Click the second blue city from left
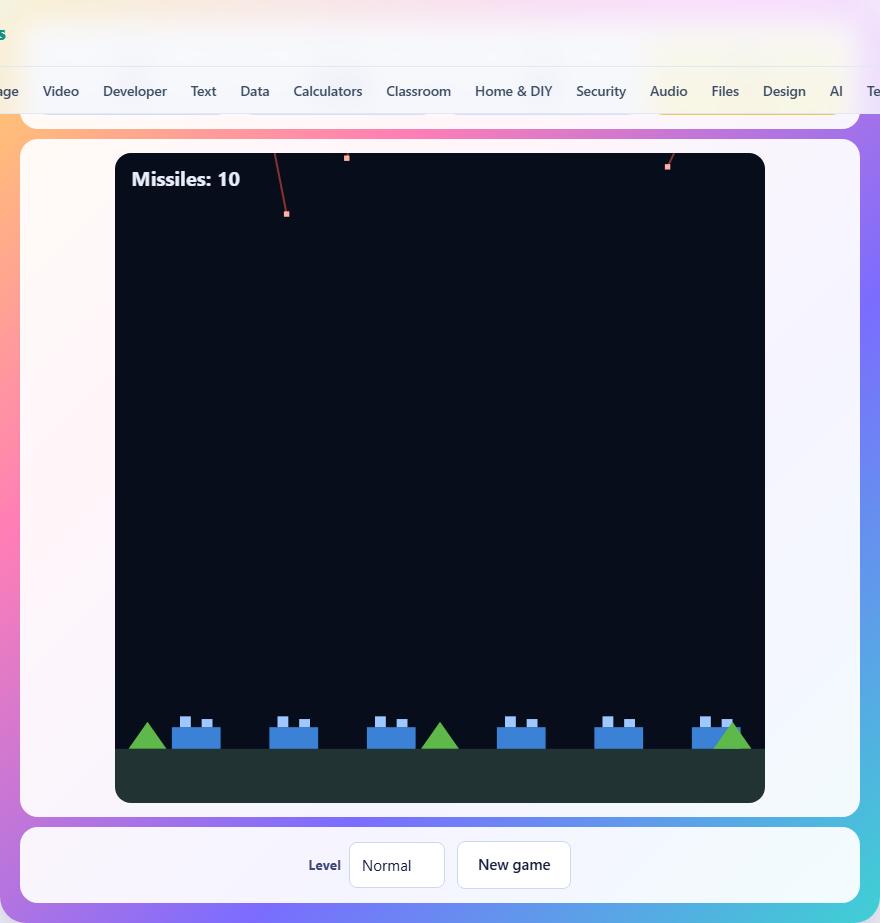880x923 pixels. tap(294, 733)
